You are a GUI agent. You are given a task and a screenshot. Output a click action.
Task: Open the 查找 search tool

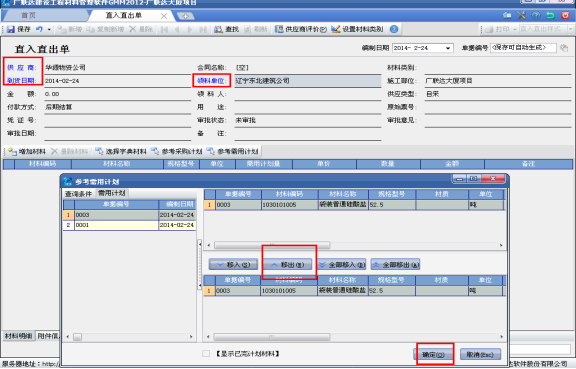coord(227,29)
